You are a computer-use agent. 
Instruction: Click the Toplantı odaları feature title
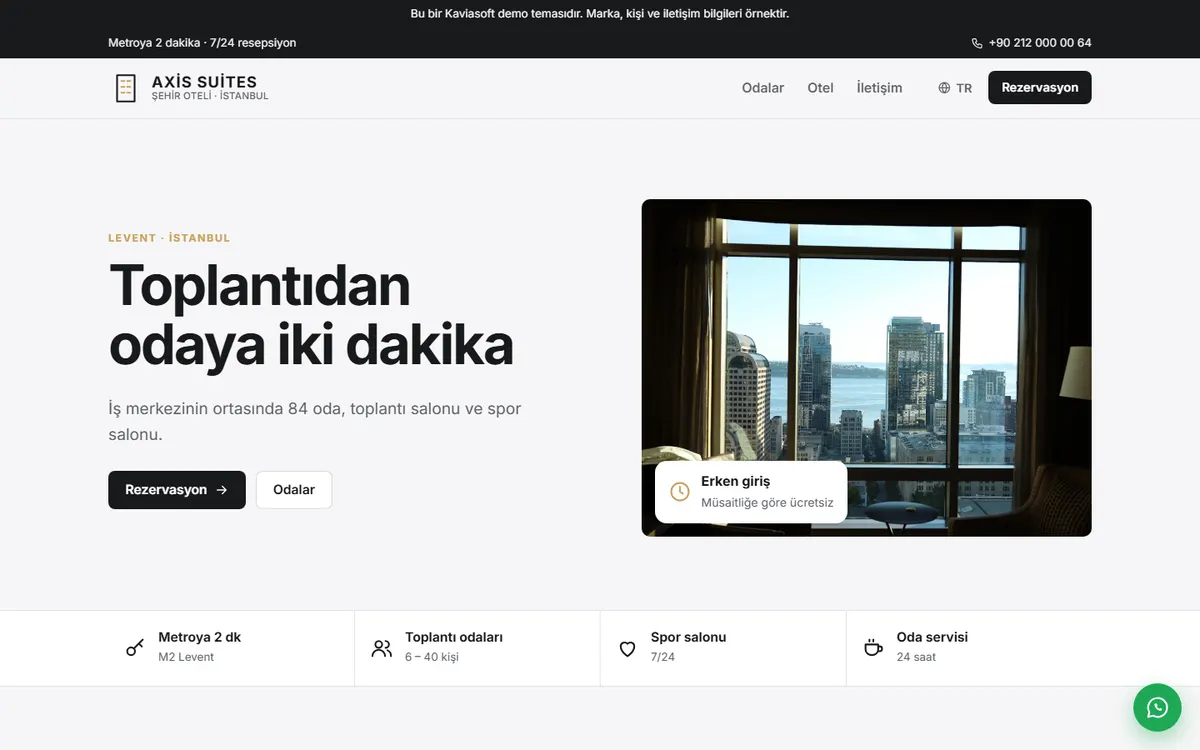click(x=454, y=637)
